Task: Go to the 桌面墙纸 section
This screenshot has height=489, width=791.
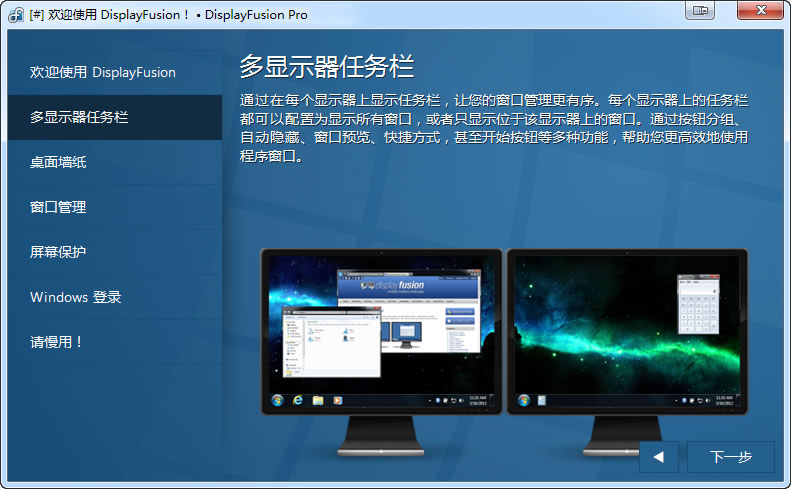Action: 115,162
